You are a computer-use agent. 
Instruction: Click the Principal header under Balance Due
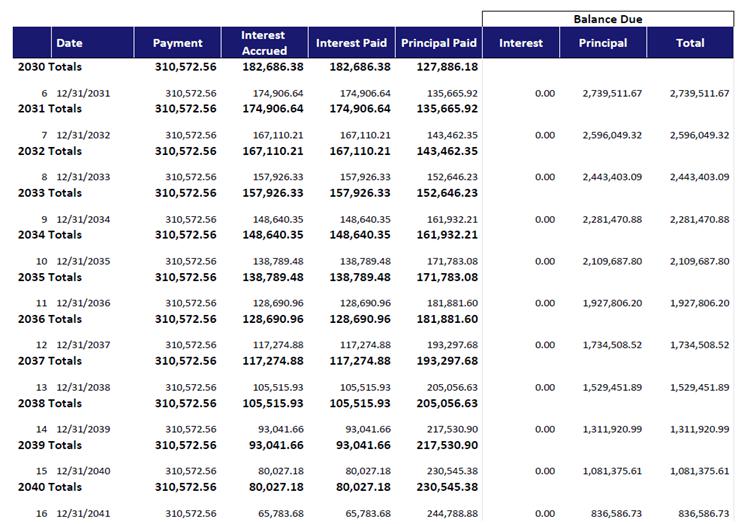pos(603,43)
